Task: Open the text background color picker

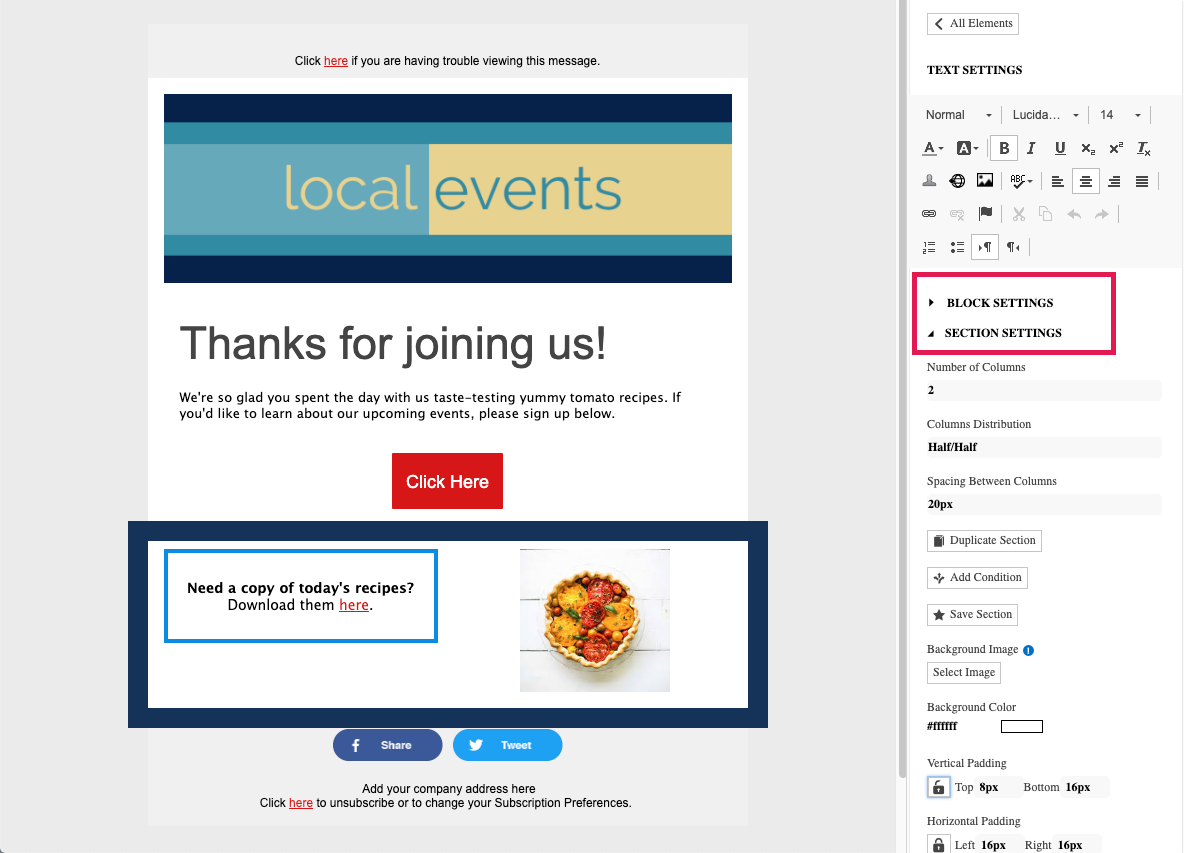Action: pos(967,148)
